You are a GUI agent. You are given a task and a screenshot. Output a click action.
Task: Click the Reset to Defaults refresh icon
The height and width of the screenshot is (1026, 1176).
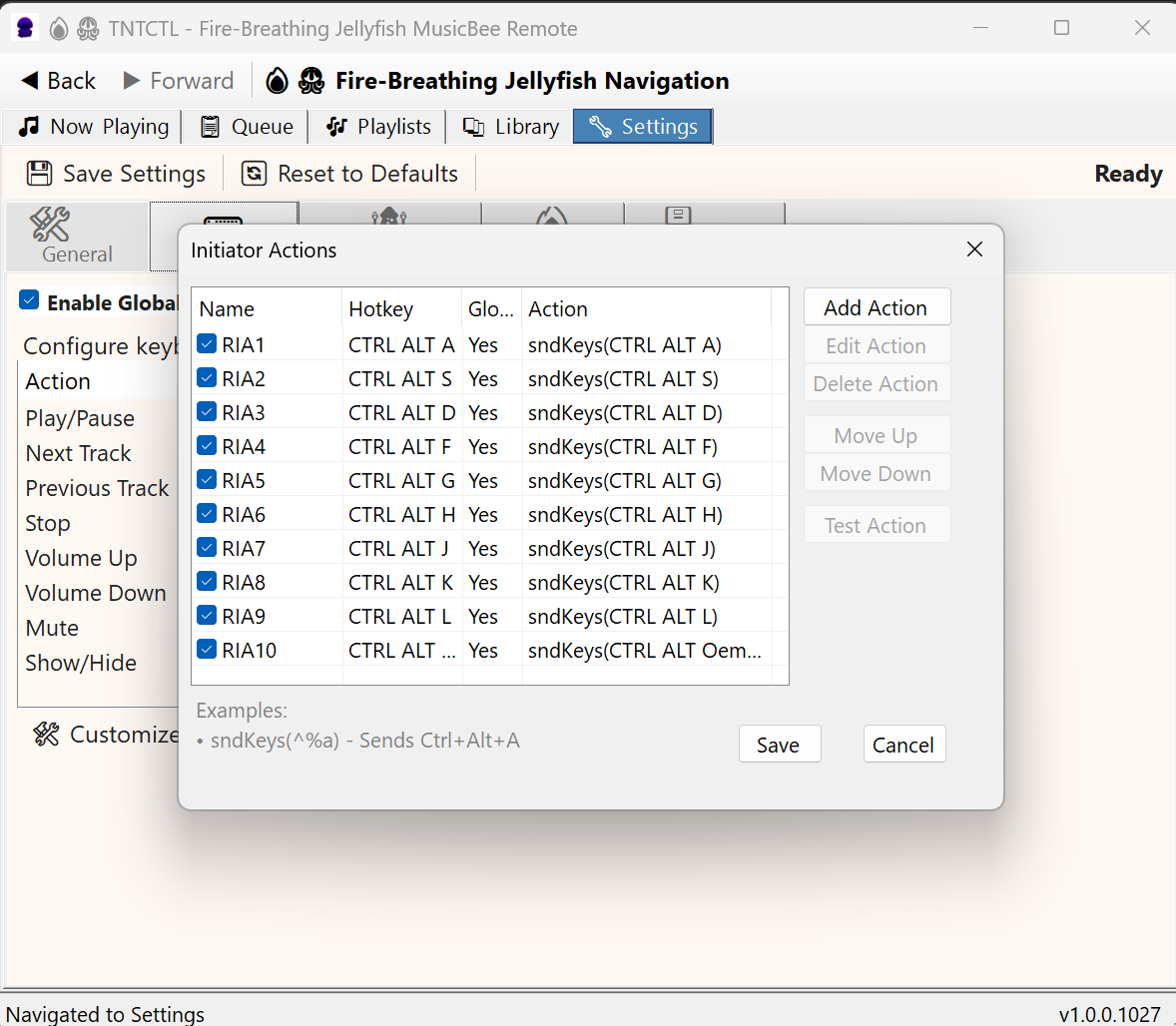click(255, 173)
